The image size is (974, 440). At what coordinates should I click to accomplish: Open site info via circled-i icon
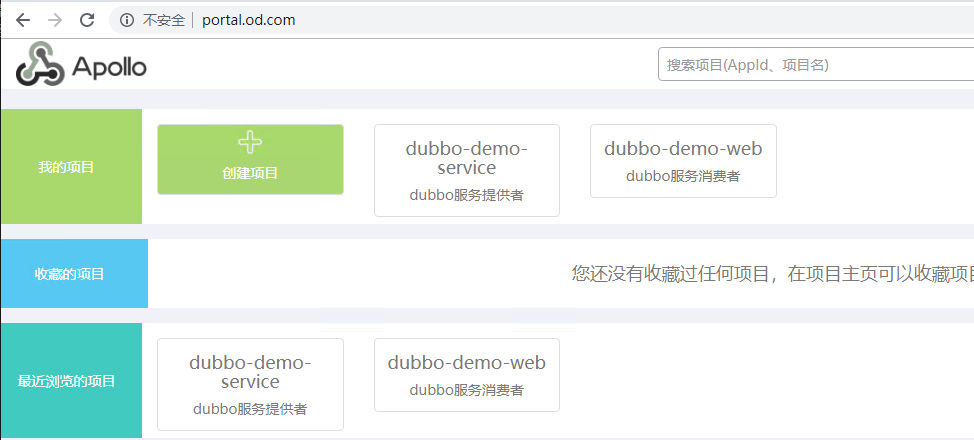127,20
